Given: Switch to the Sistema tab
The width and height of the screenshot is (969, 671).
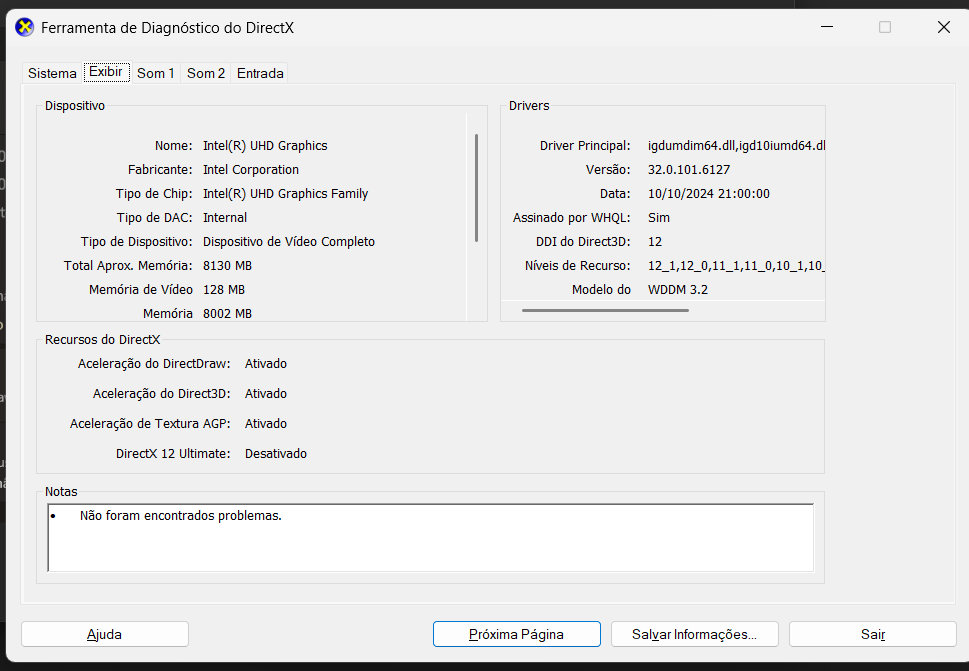Looking at the screenshot, I should click(x=52, y=73).
